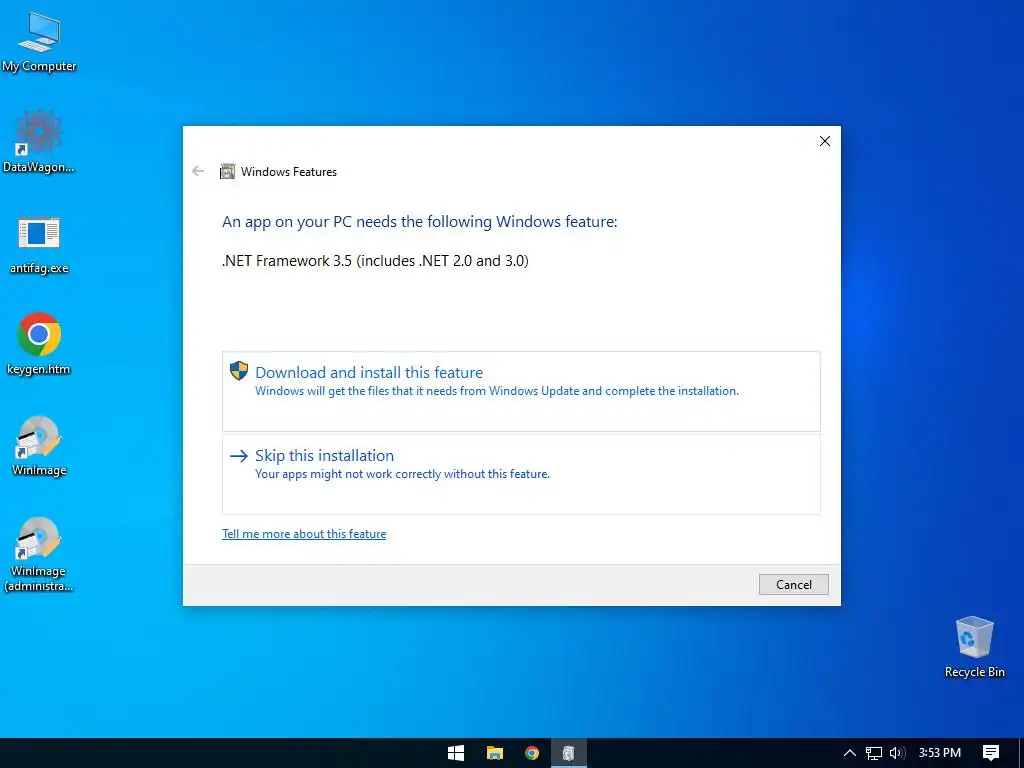Click the Windows Features title icon
Screen dimensions: 1024x768
point(227,172)
